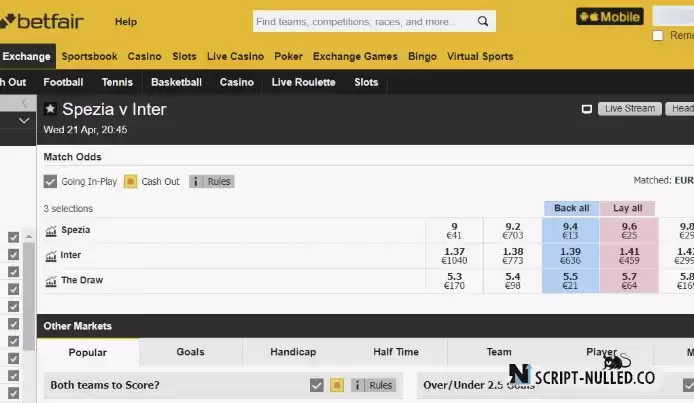Viewport: 694px width, 403px height.
Task: Open the Exchange tab
Action: tap(27, 57)
